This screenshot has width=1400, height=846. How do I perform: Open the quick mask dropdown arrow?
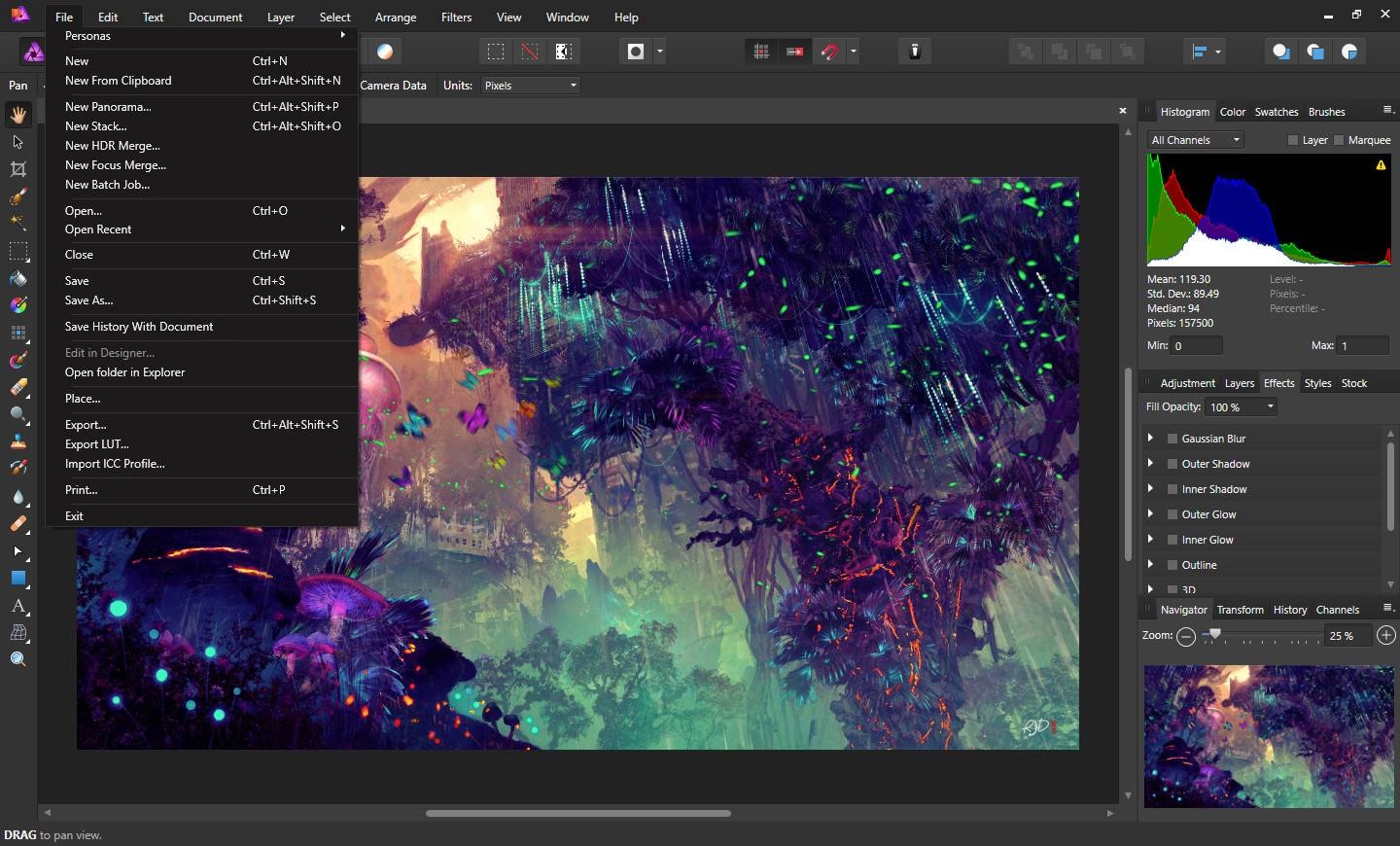point(660,52)
